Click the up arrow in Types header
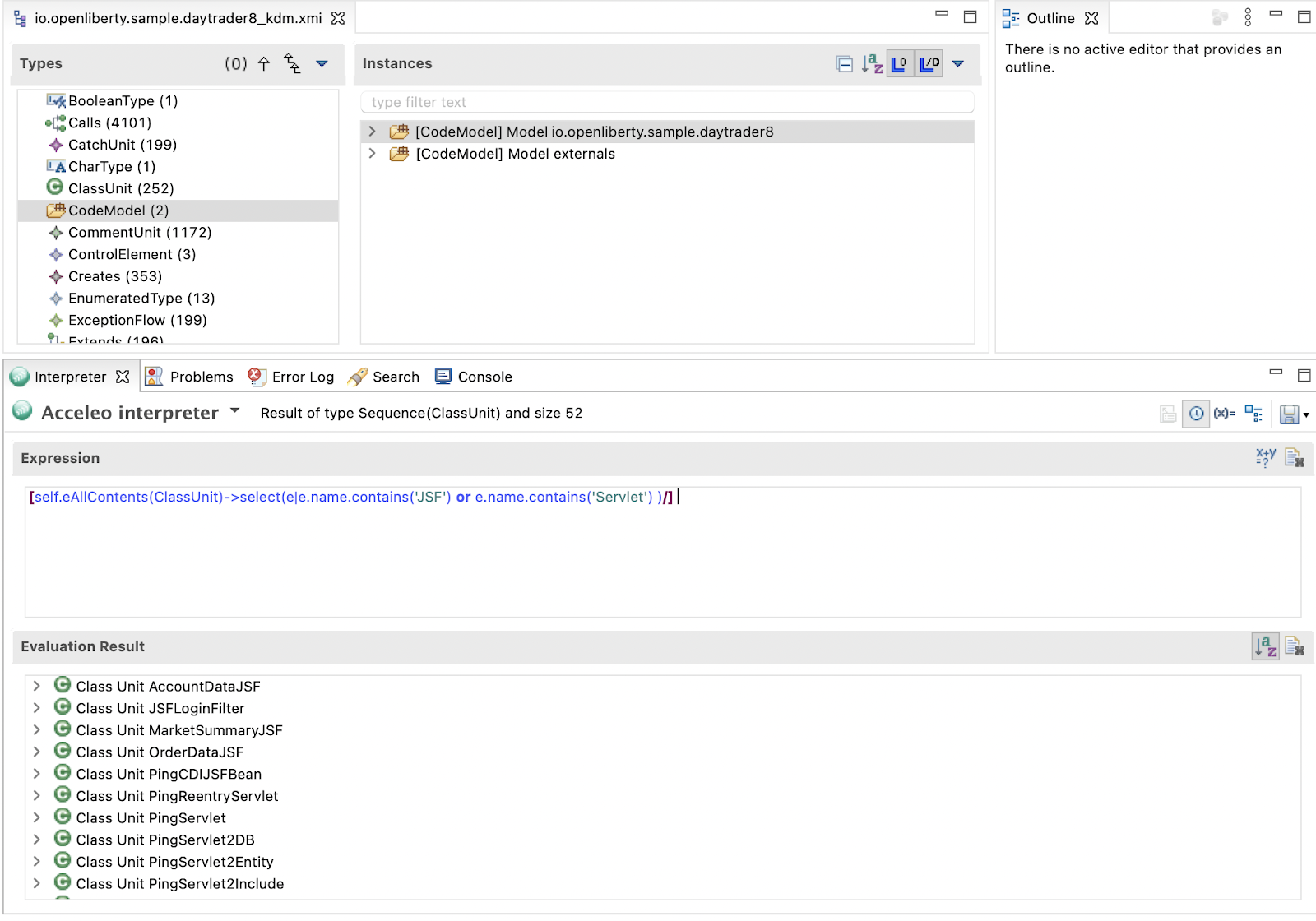Image resolution: width=1316 pixels, height=921 pixels. click(264, 64)
